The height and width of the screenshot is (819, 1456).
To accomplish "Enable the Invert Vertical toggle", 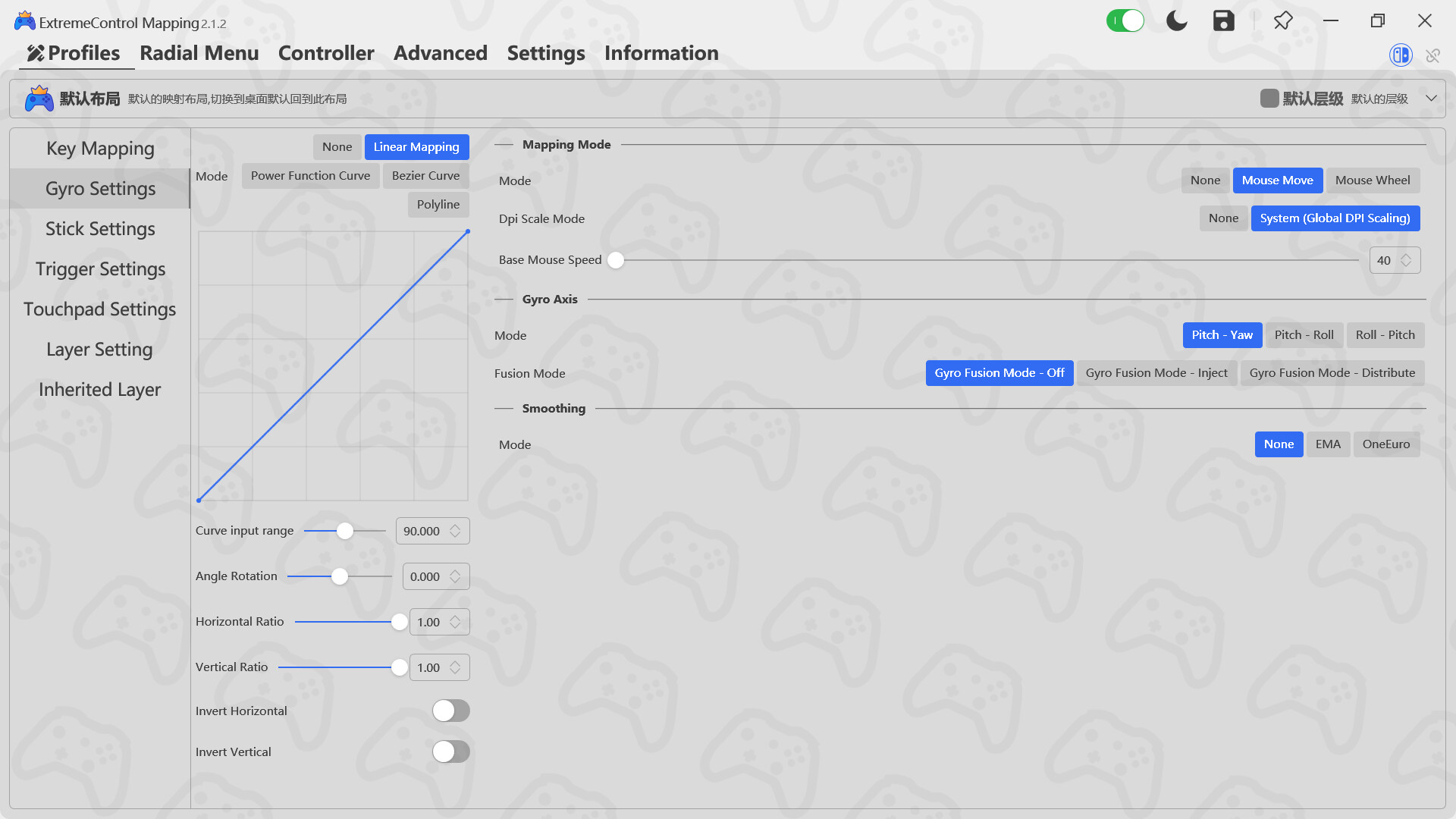I will 450,752.
